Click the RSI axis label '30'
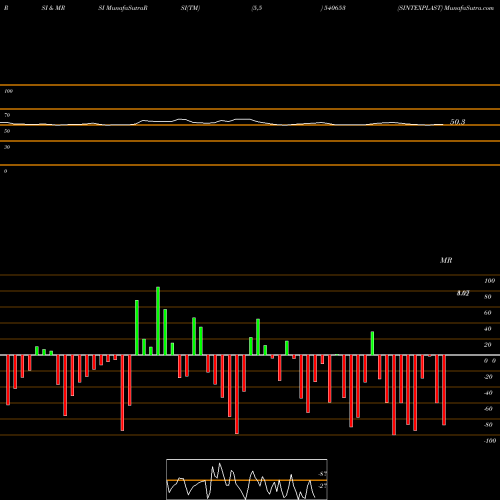This screenshot has height=500, width=500. (7, 147)
